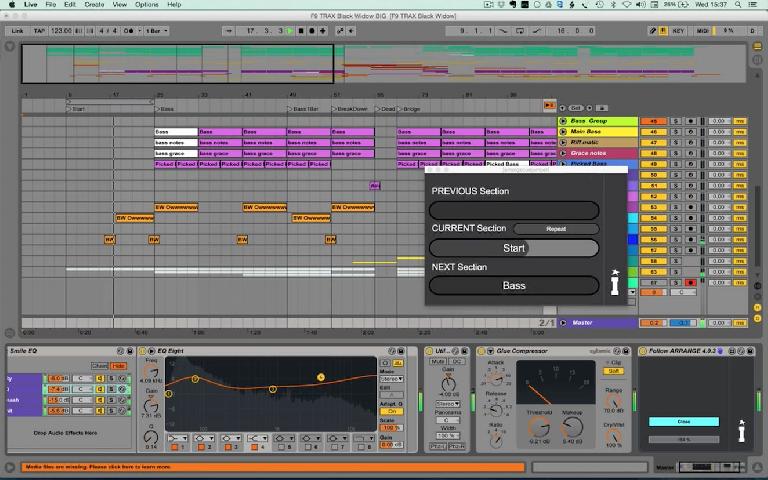Screen dimensions: 768x480
Task: Click the transport Stop button
Action: click(301, 30)
